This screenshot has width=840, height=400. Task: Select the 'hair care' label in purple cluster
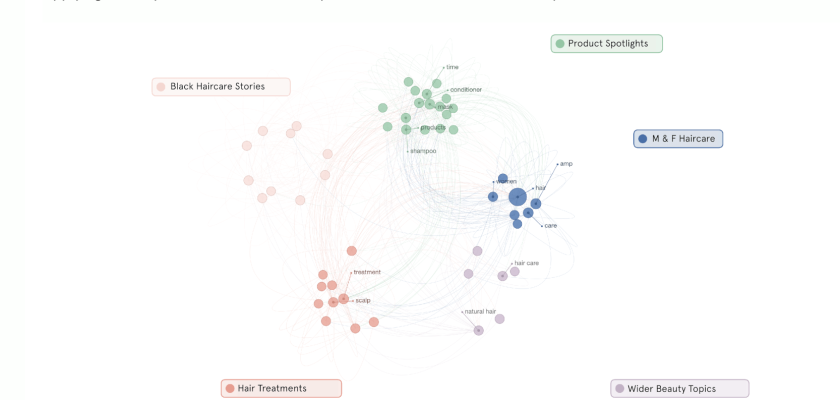527,263
